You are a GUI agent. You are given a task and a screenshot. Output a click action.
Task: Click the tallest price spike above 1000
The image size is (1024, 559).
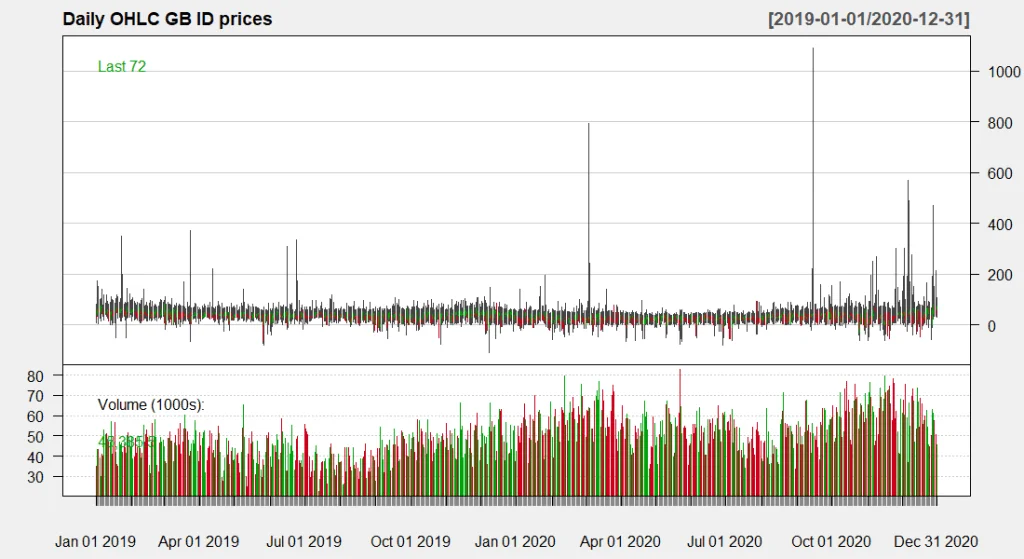[813, 60]
